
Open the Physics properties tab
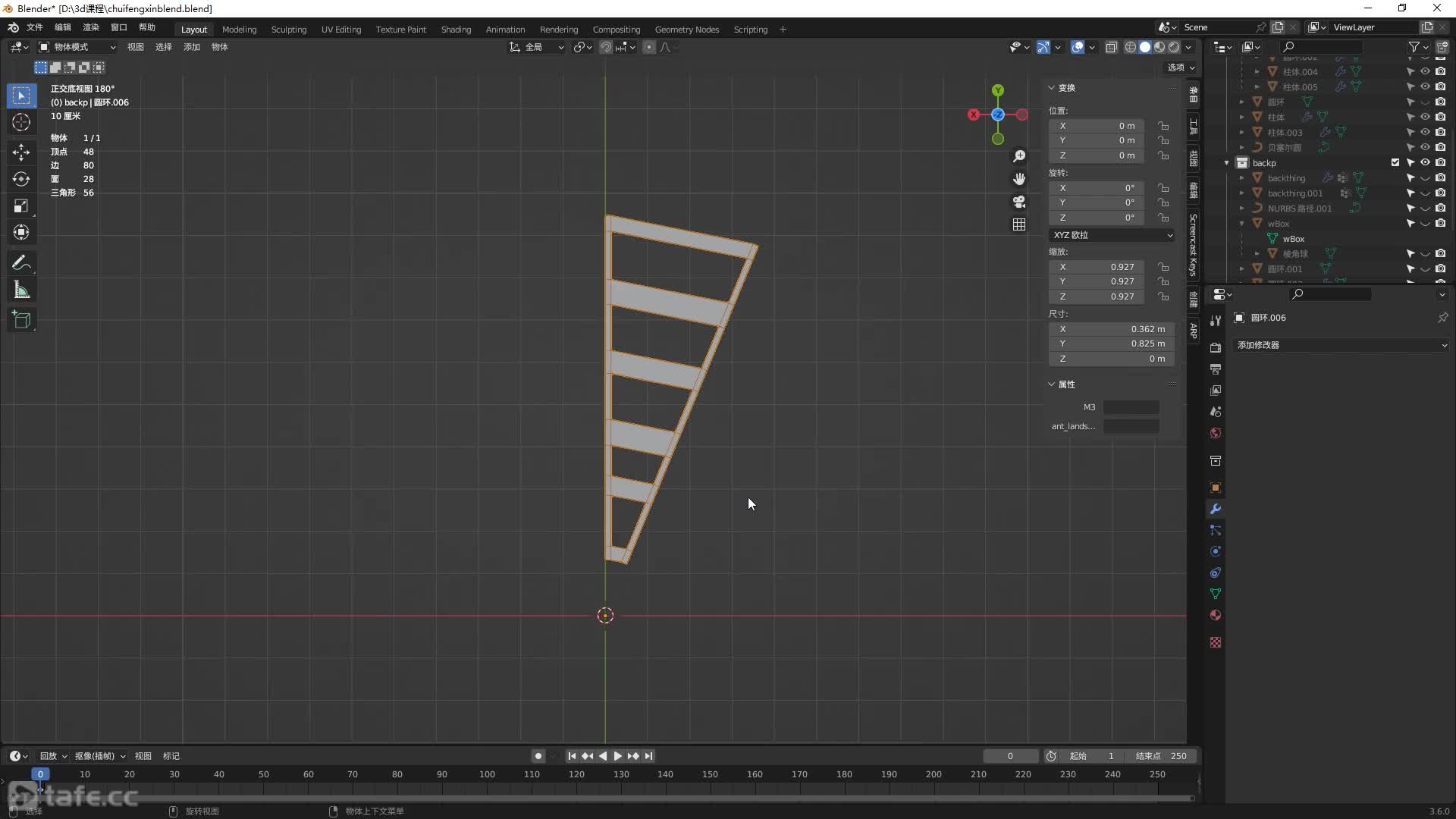(x=1216, y=551)
